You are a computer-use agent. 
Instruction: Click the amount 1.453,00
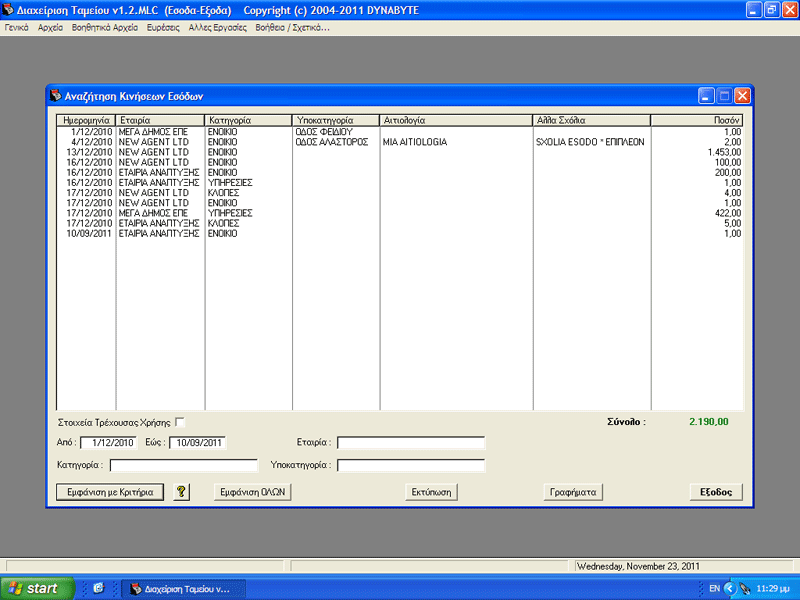(724, 152)
